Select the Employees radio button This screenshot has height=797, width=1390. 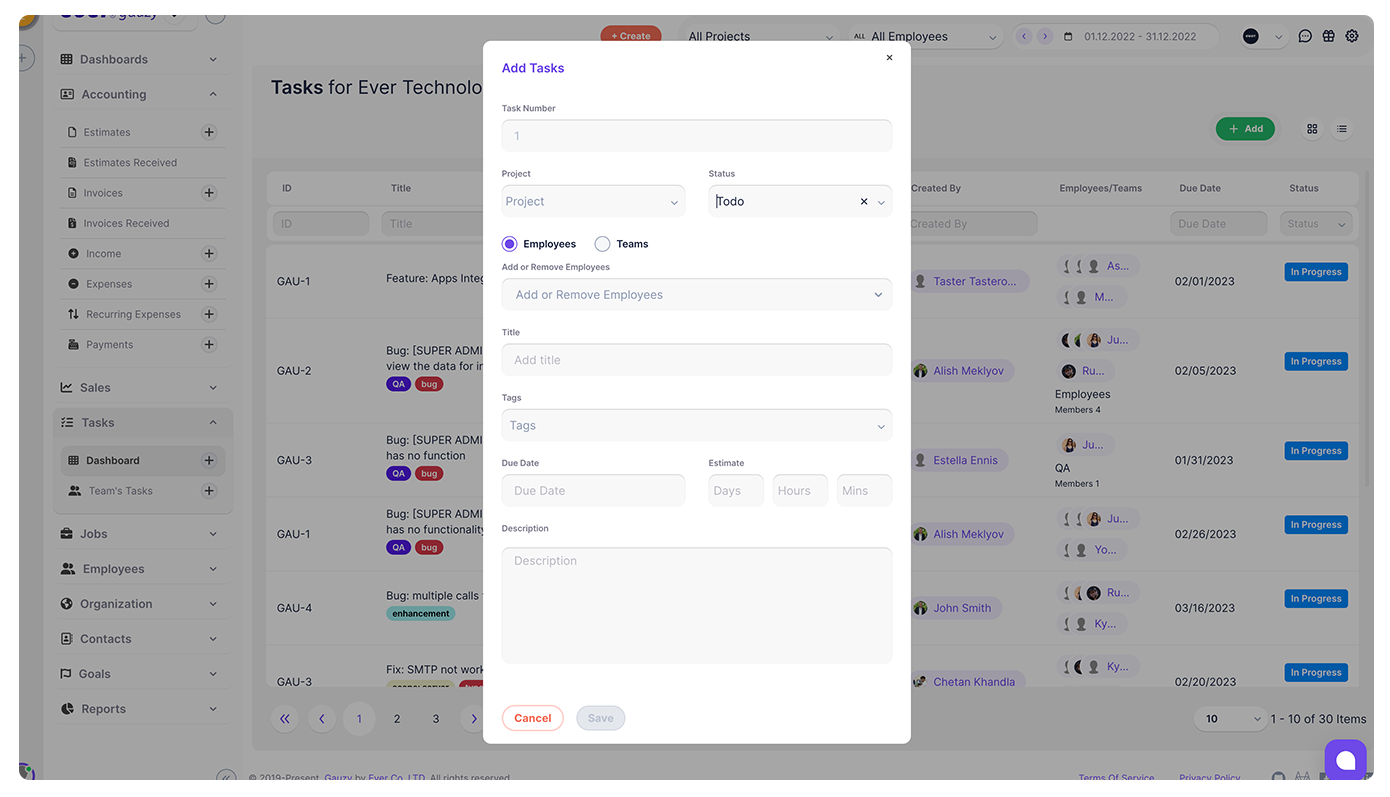[x=509, y=243]
